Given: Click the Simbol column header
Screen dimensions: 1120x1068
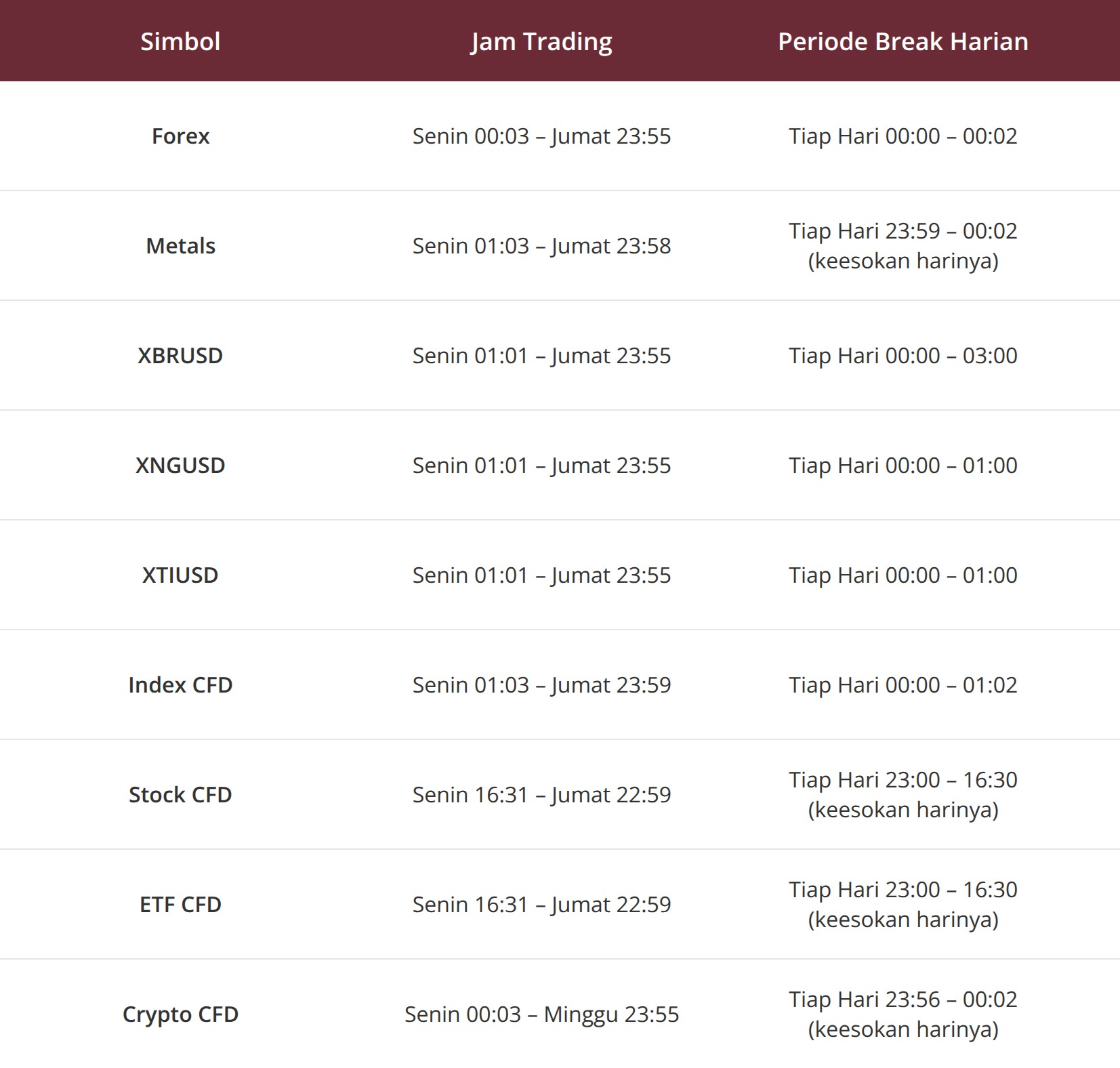Looking at the screenshot, I should point(180,41).
